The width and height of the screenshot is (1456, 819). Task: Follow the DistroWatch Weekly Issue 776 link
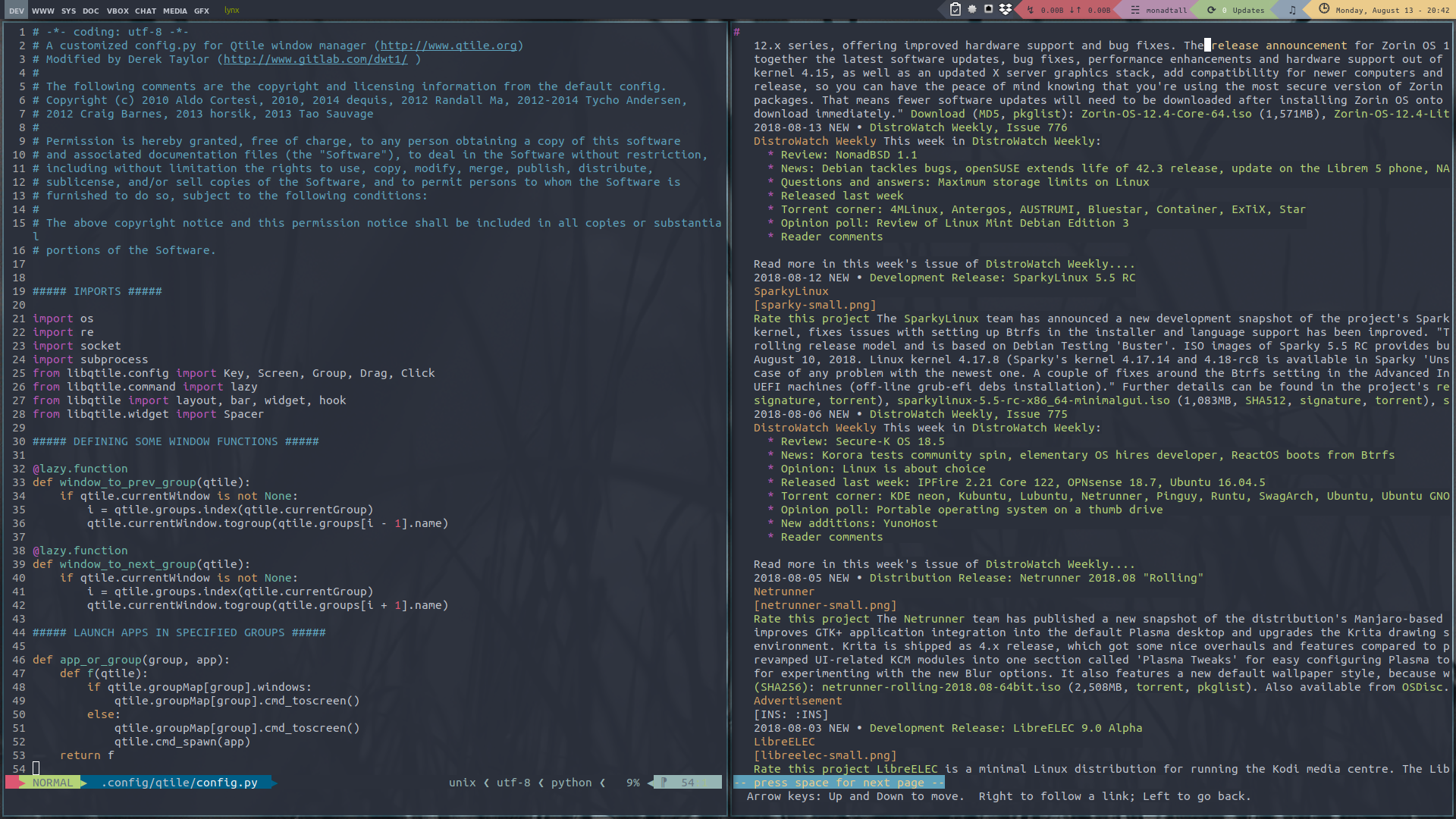tap(968, 127)
